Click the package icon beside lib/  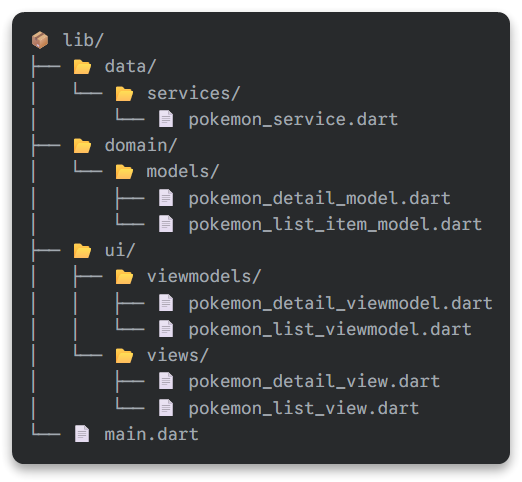click(40, 40)
